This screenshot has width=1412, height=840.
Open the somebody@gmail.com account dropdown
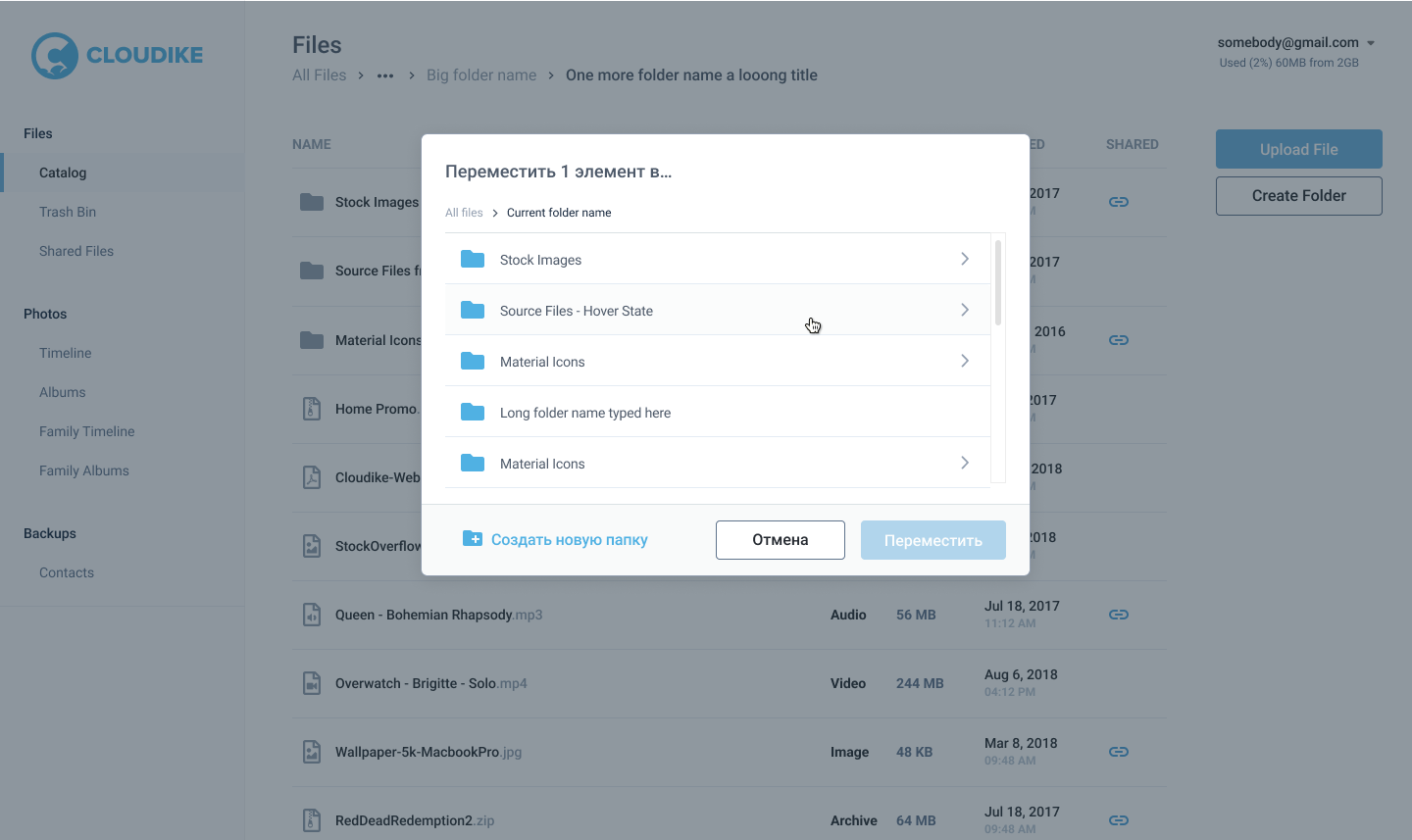tap(1371, 43)
